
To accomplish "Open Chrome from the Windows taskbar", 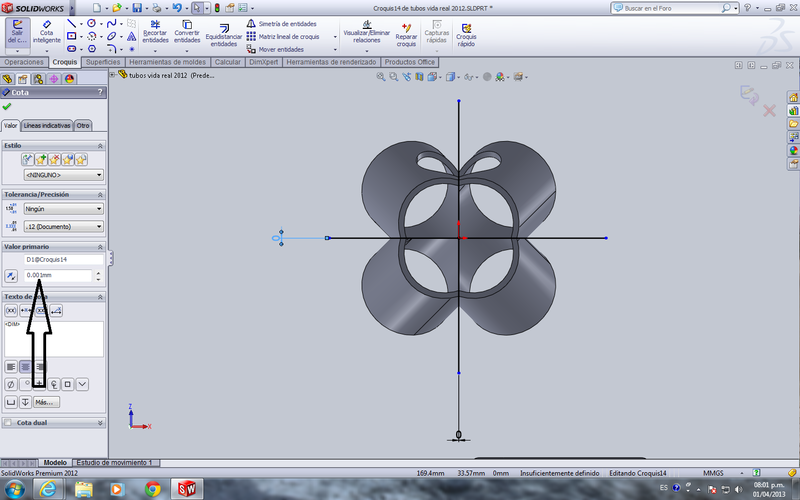I will tap(152, 489).
